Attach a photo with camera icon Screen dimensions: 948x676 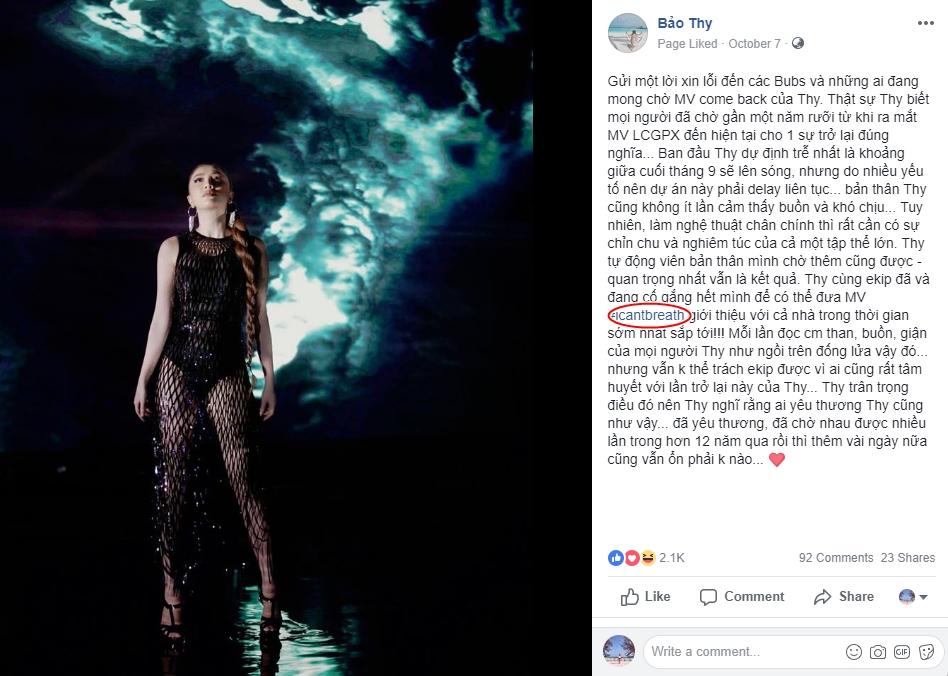[x=878, y=652]
